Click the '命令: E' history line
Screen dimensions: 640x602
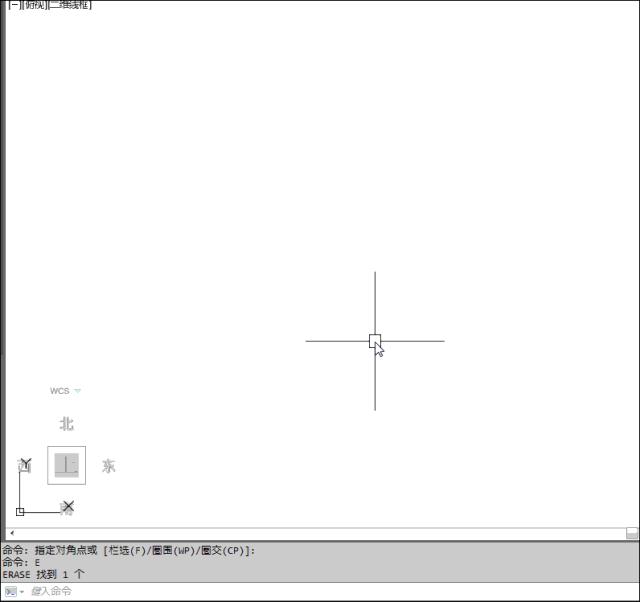[21, 563]
